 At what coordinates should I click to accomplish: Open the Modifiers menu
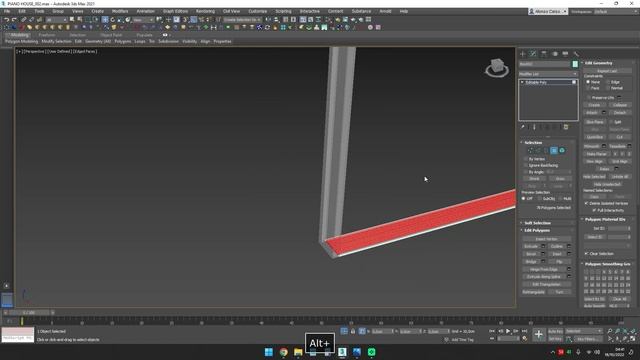point(120,11)
